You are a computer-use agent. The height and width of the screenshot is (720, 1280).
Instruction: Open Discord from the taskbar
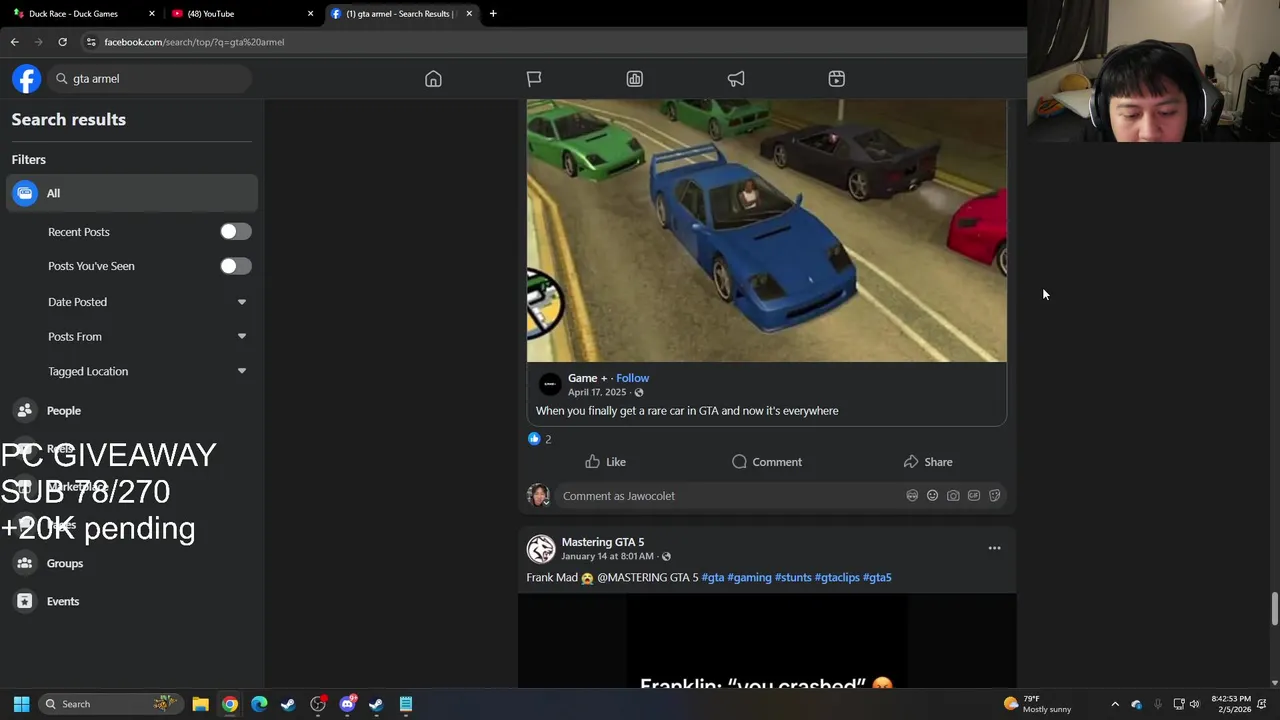coord(347,704)
